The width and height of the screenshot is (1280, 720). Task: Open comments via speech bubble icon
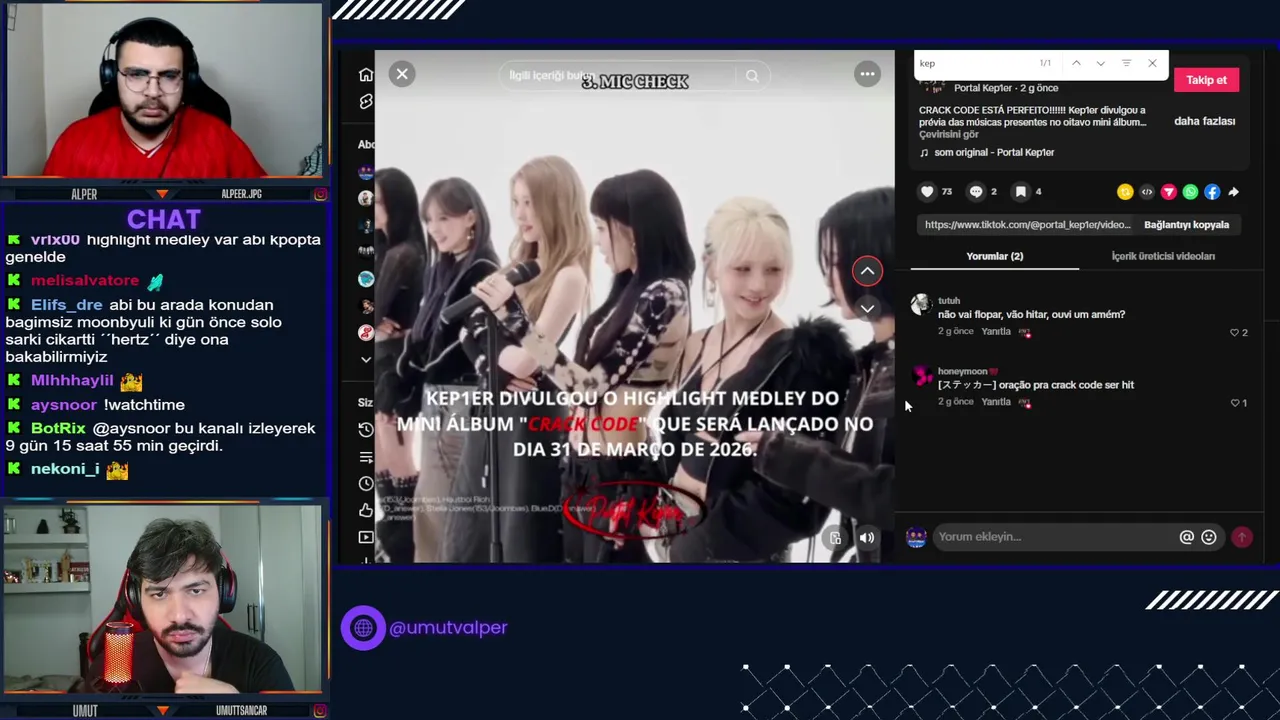pyautogui.click(x=976, y=192)
